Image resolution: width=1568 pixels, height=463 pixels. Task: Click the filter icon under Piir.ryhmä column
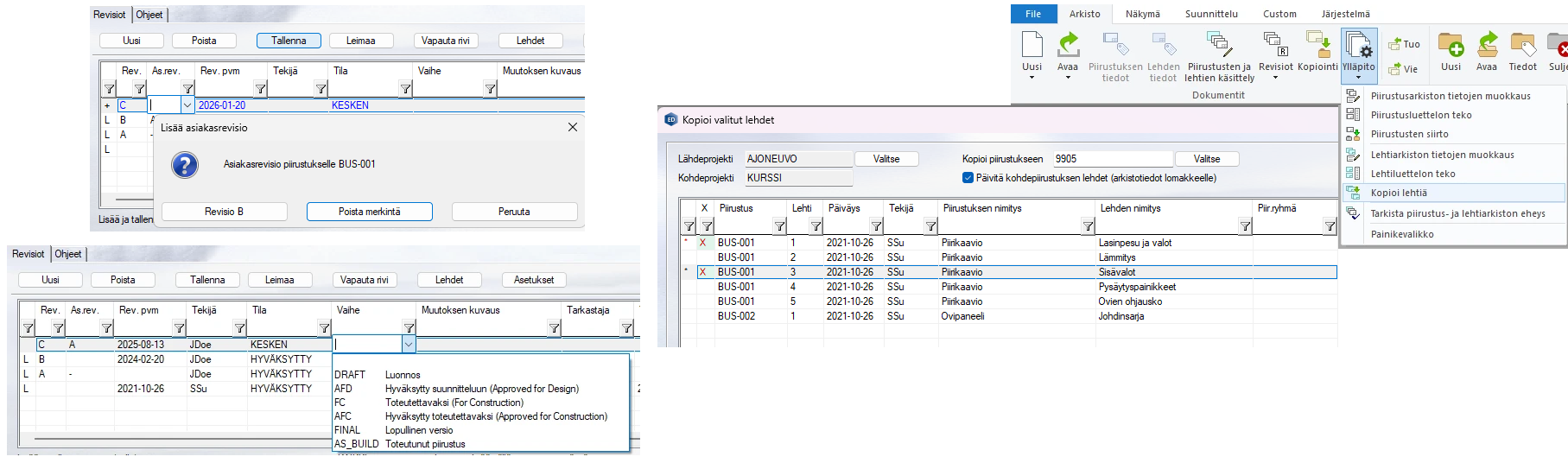click(x=1330, y=226)
